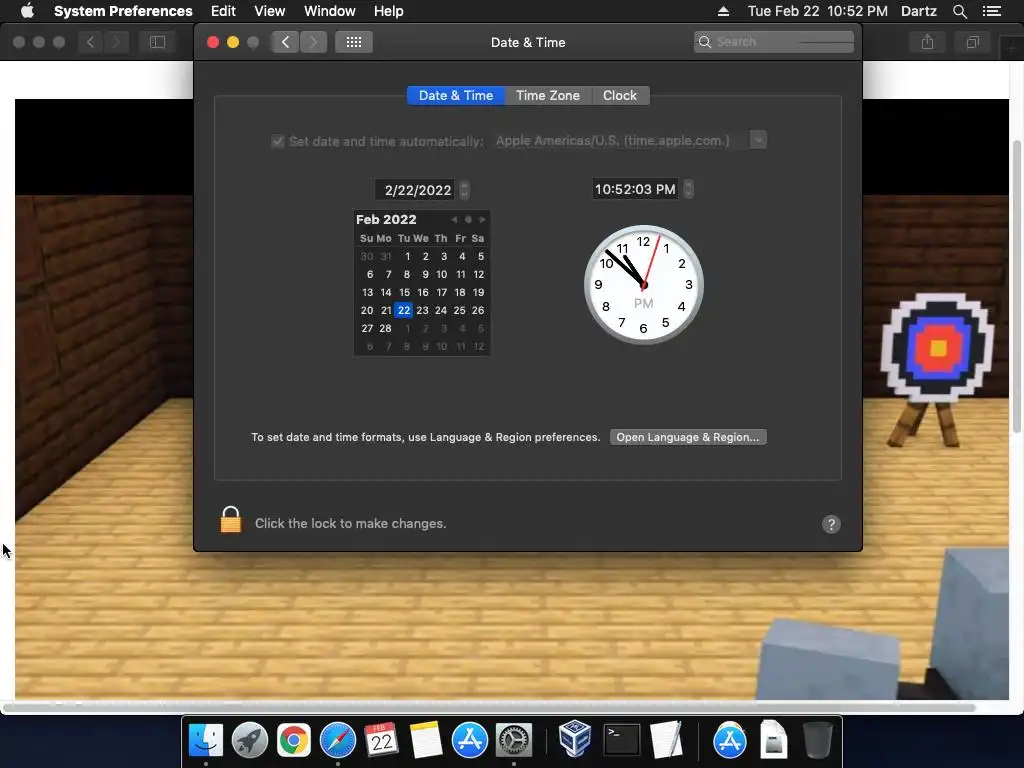The width and height of the screenshot is (1024, 768).
Task: Open the help question mark button
Action: click(831, 524)
